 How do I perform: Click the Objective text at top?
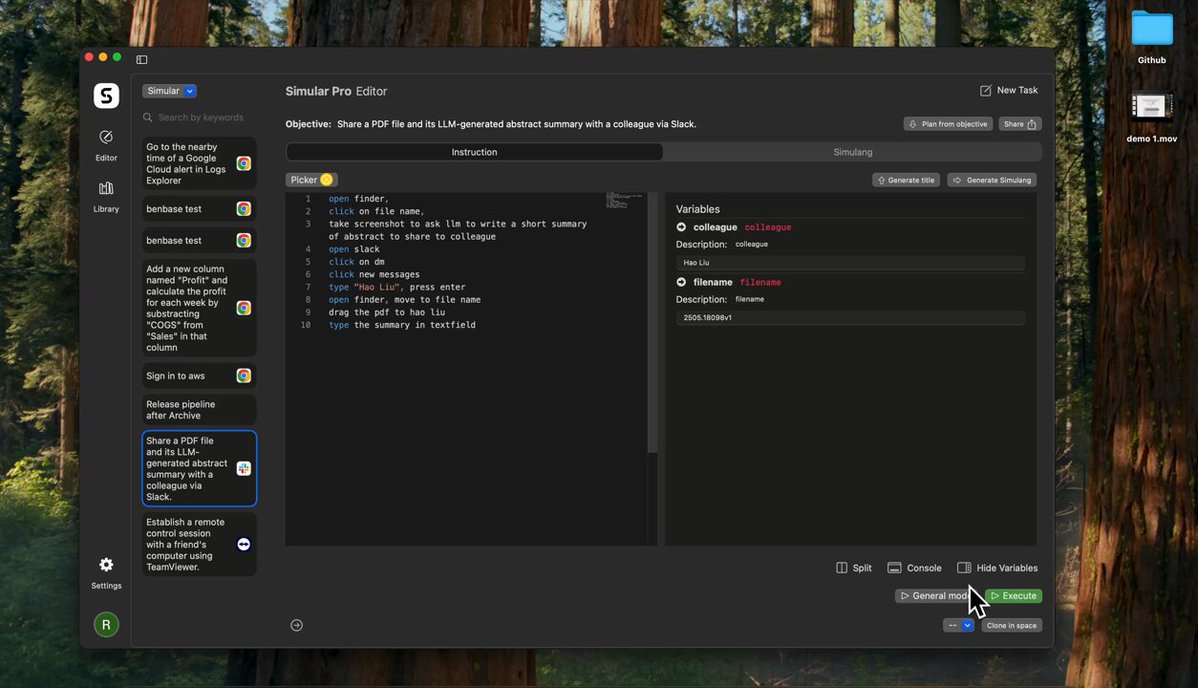pos(516,124)
